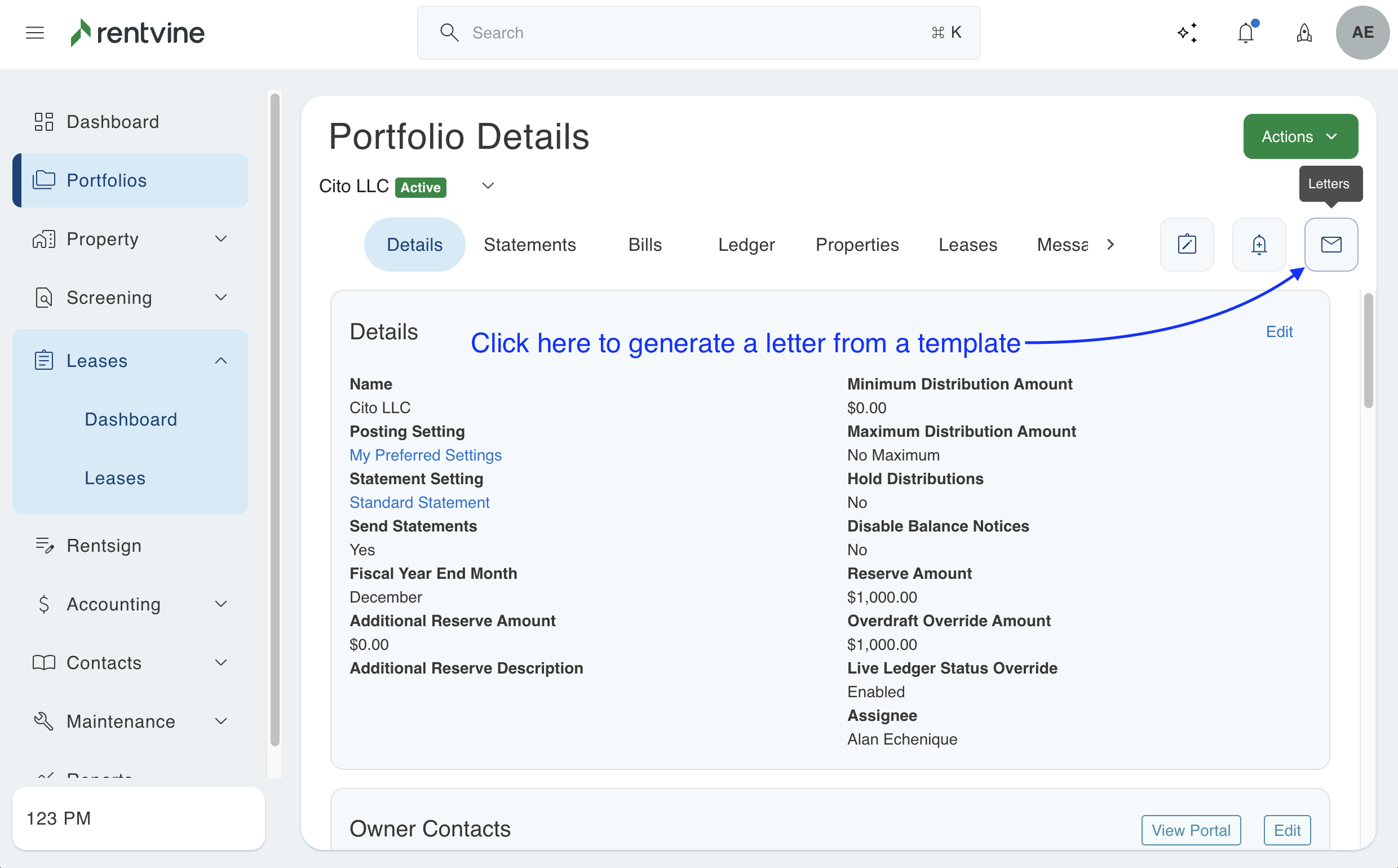Click the add reminder bell icon
This screenshot has height=868, width=1398.
click(1259, 245)
